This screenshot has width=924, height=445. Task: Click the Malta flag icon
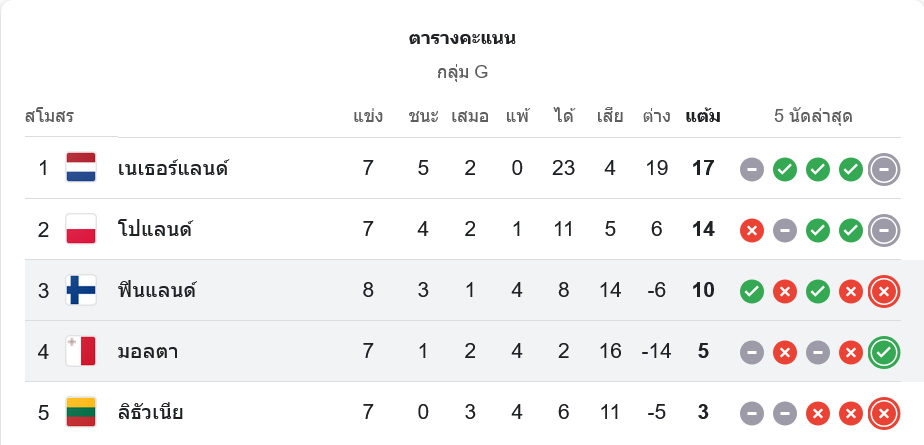click(81, 352)
